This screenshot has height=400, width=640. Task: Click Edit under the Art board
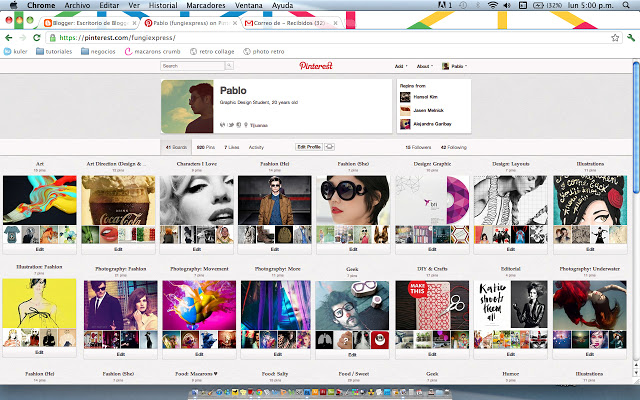[40, 248]
